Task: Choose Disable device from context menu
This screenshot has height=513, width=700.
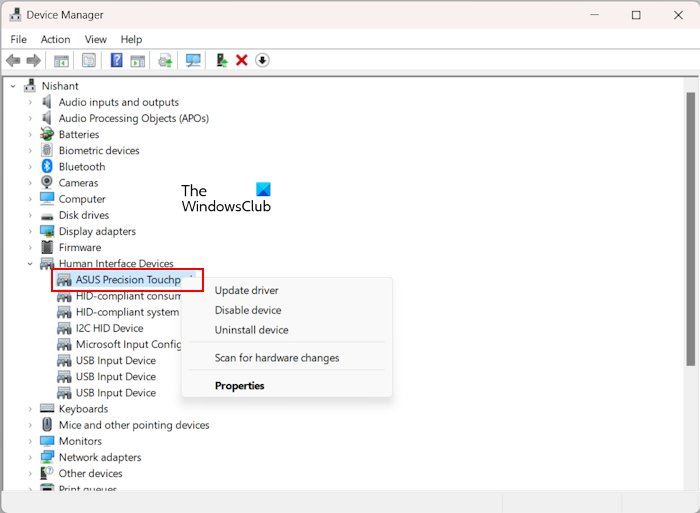Action: tap(248, 310)
